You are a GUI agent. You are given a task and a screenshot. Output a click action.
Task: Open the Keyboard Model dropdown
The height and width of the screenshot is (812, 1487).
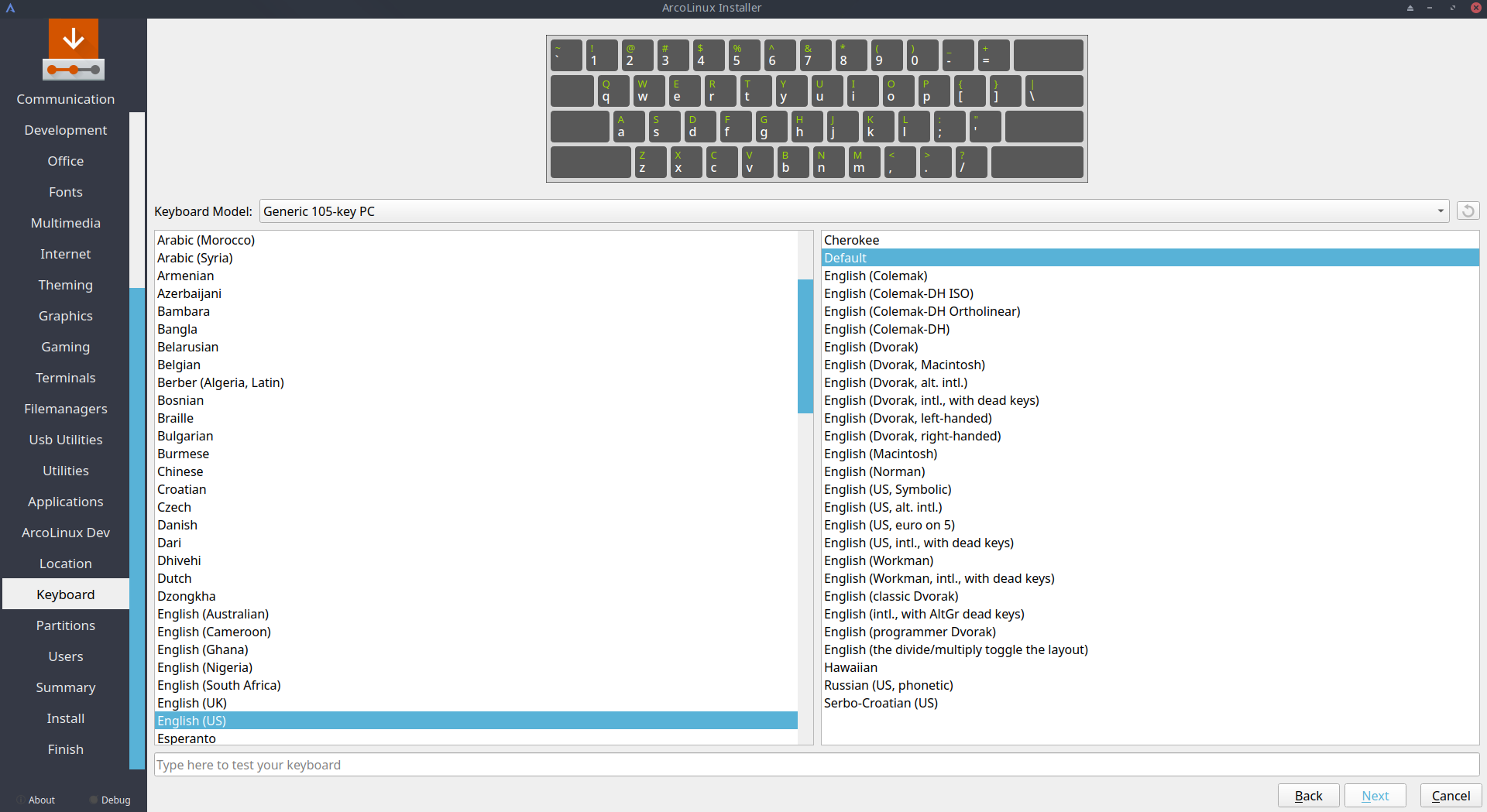pyautogui.click(x=853, y=211)
